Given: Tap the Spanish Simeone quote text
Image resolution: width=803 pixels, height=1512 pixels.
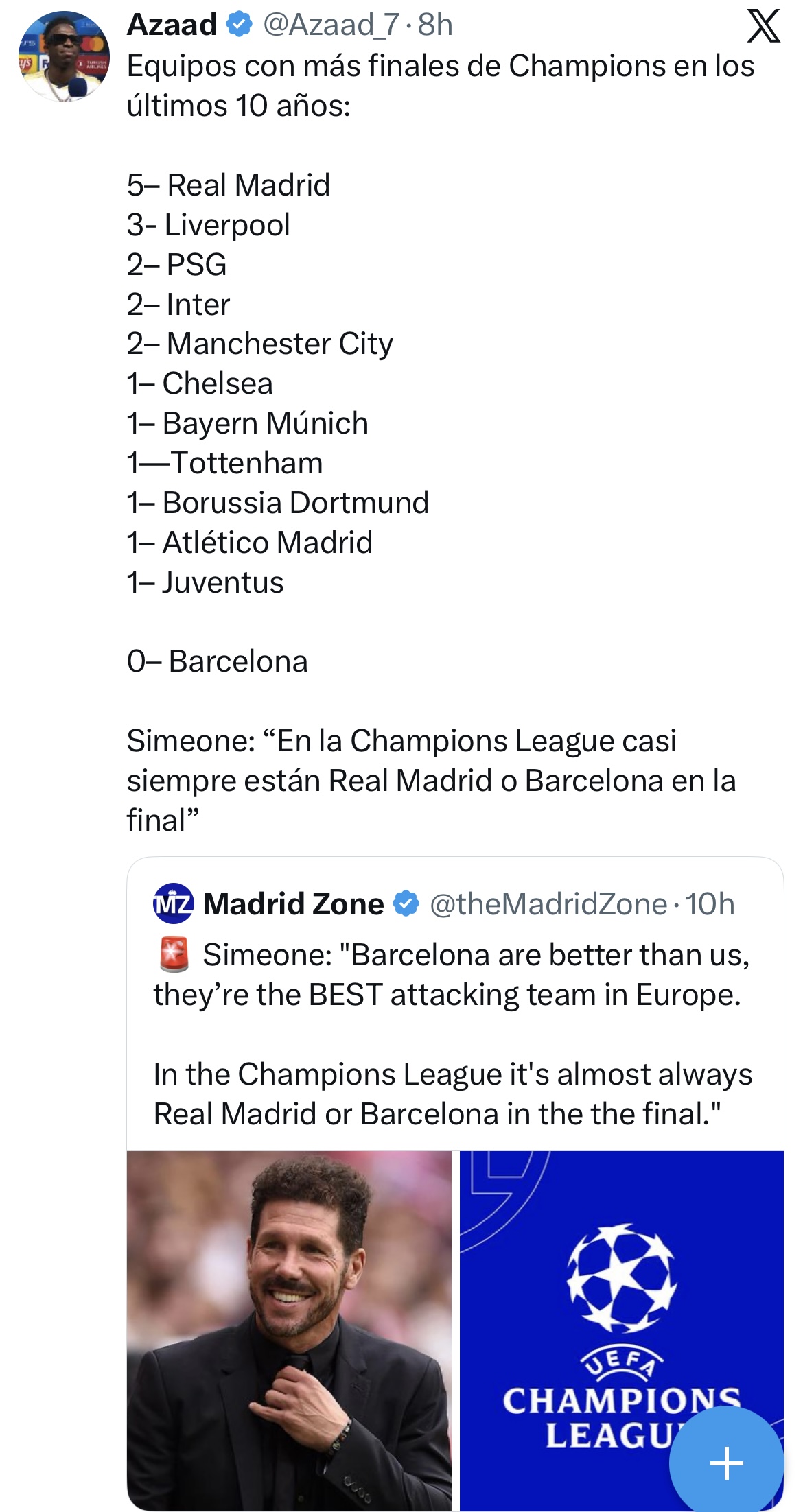Looking at the screenshot, I should [431, 780].
